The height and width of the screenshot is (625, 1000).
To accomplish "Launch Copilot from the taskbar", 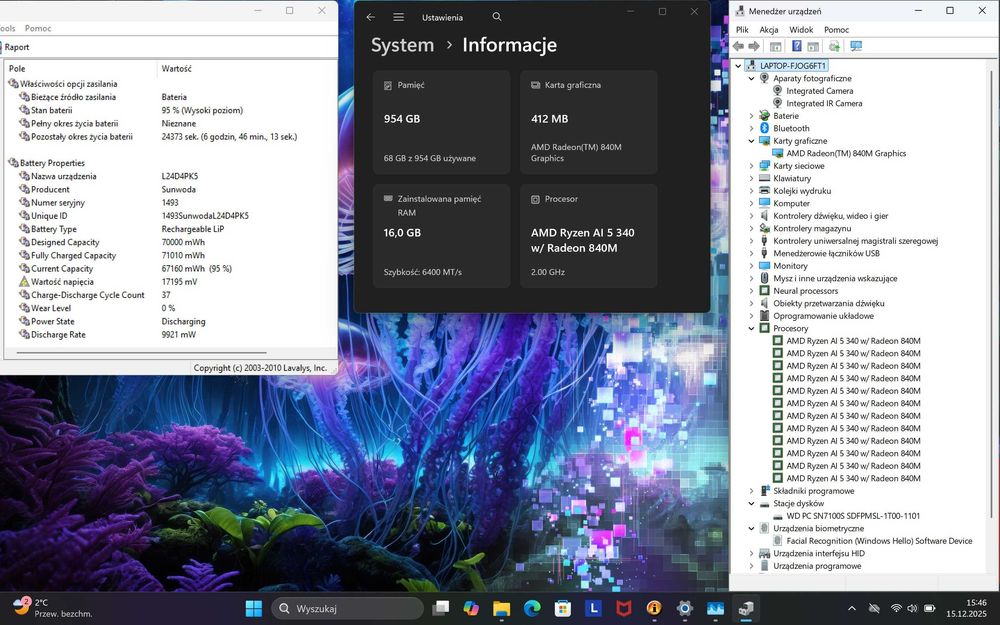I will 471,608.
